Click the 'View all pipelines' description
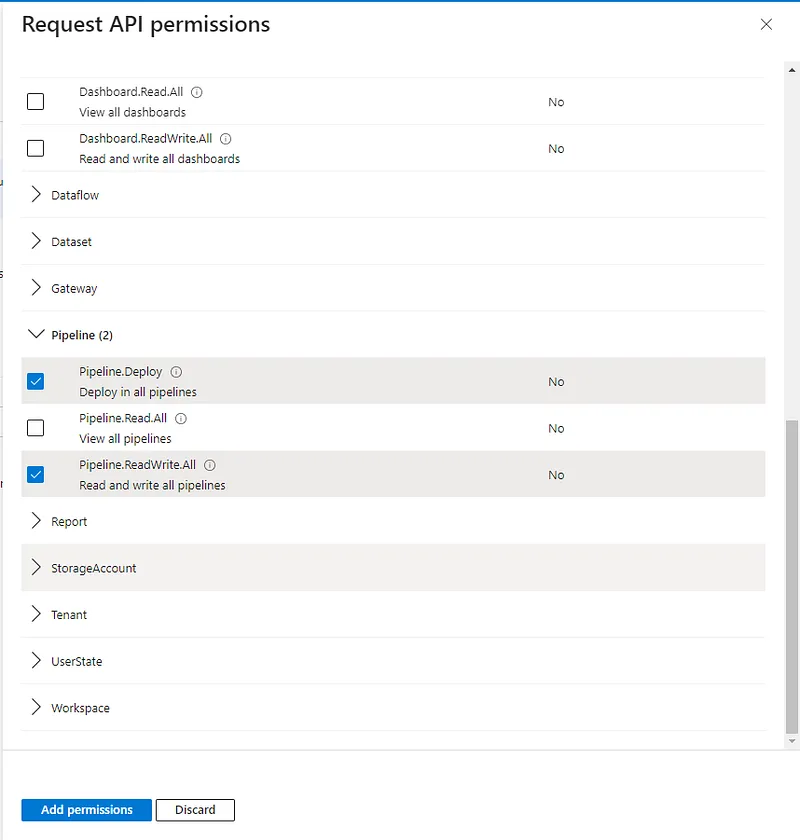This screenshot has width=800, height=840. pos(125,439)
